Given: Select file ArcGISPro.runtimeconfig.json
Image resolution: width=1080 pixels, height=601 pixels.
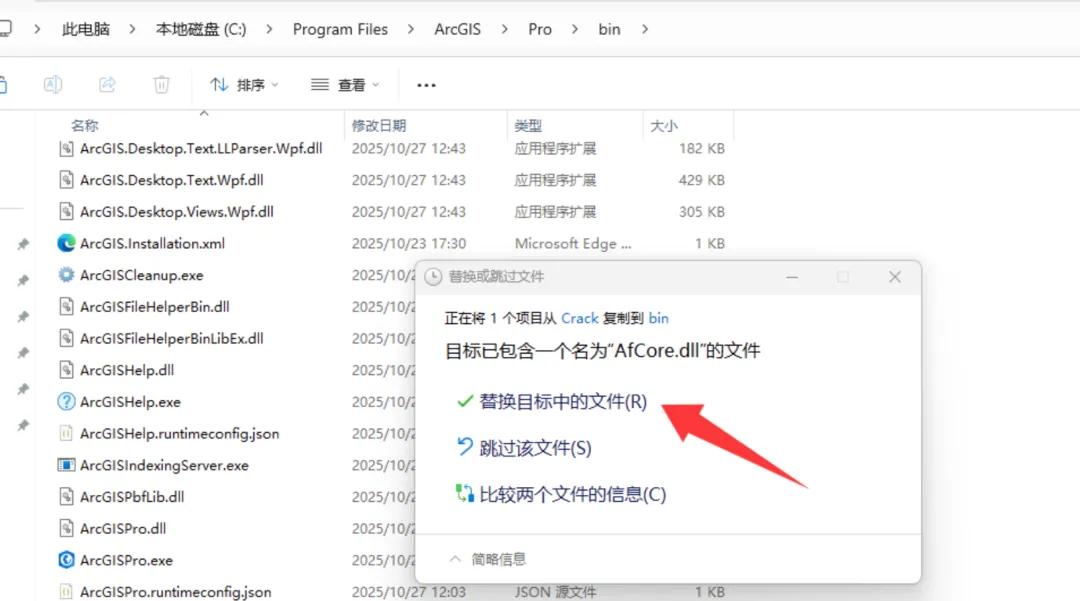Looking at the screenshot, I should point(176,592).
